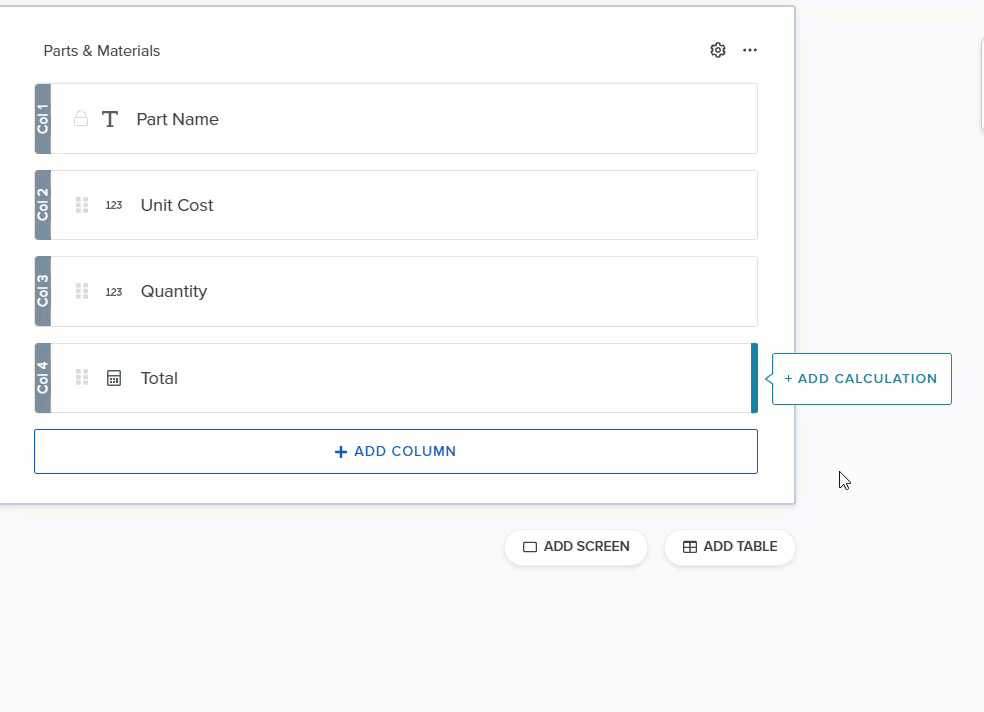This screenshot has width=984, height=712.
Task: Click the Parts & Materials table title
Action: [102, 51]
